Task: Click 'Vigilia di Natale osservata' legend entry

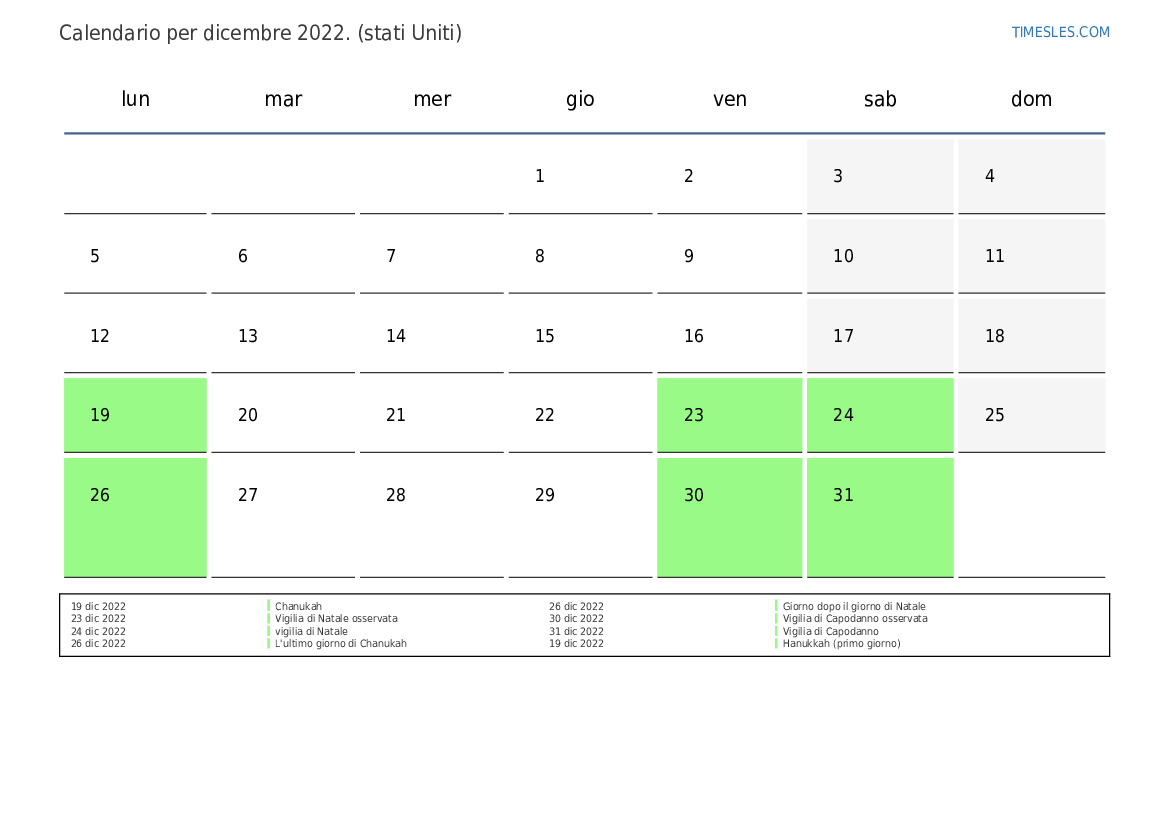Action: pyautogui.click(x=336, y=618)
